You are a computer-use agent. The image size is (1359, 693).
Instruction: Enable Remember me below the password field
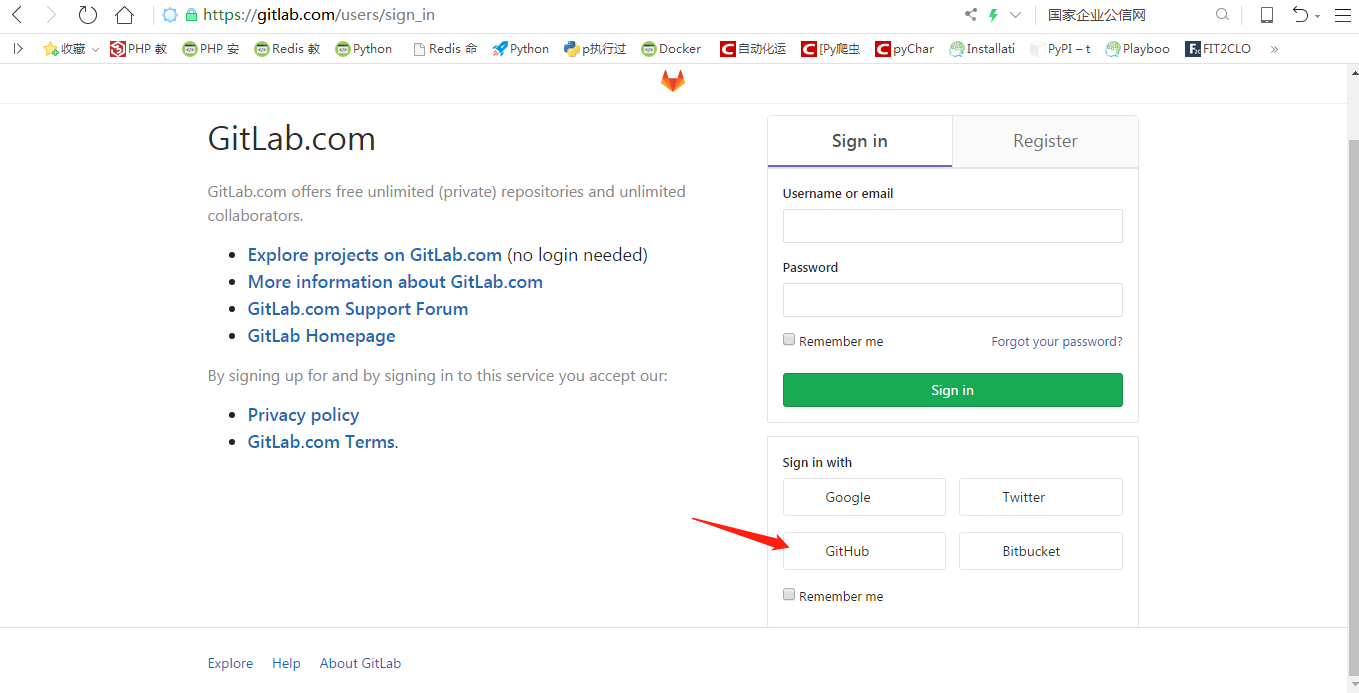click(x=789, y=339)
